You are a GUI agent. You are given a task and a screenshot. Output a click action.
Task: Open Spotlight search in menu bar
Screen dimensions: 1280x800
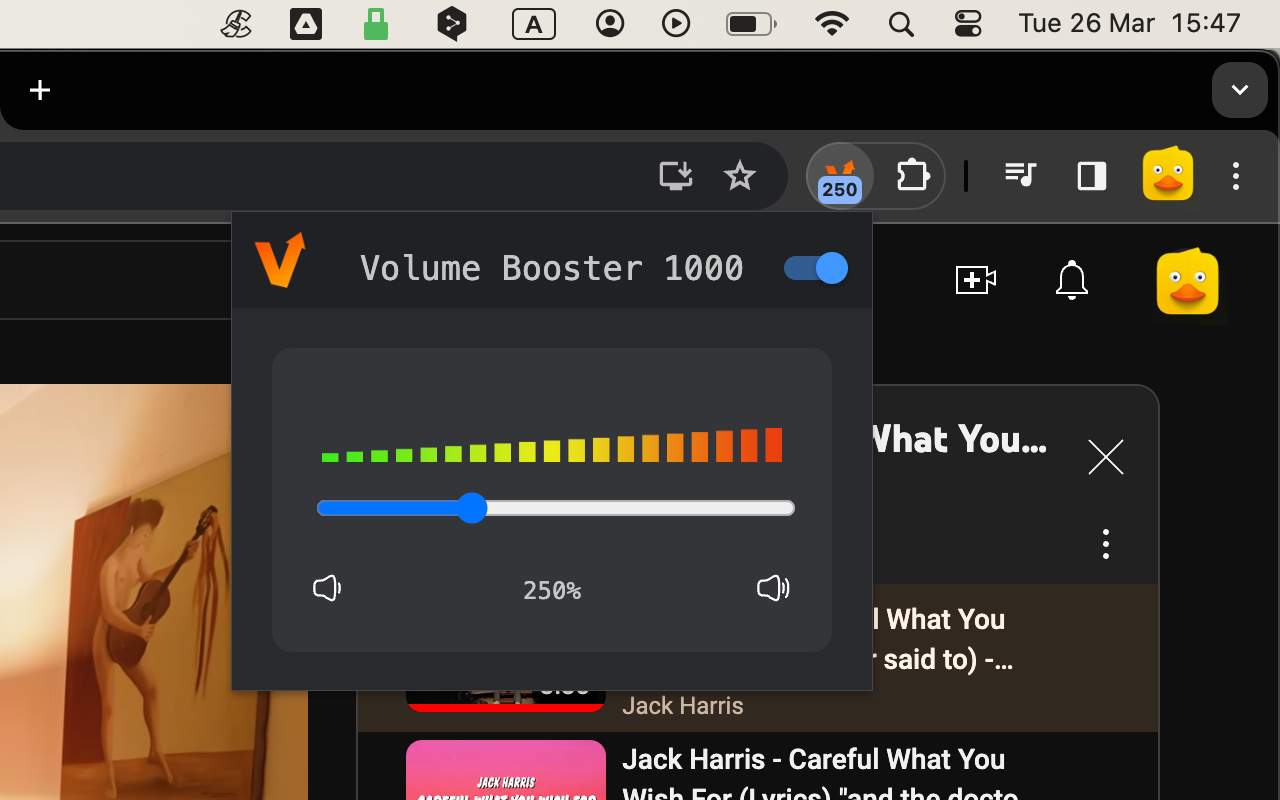tap(901, 24)
